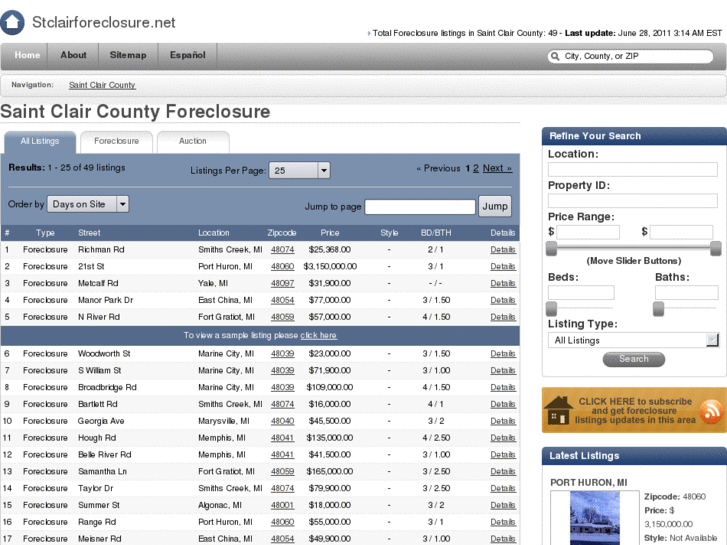Click the Stclairforeclosure house logo icon

[x=12, y=22]
